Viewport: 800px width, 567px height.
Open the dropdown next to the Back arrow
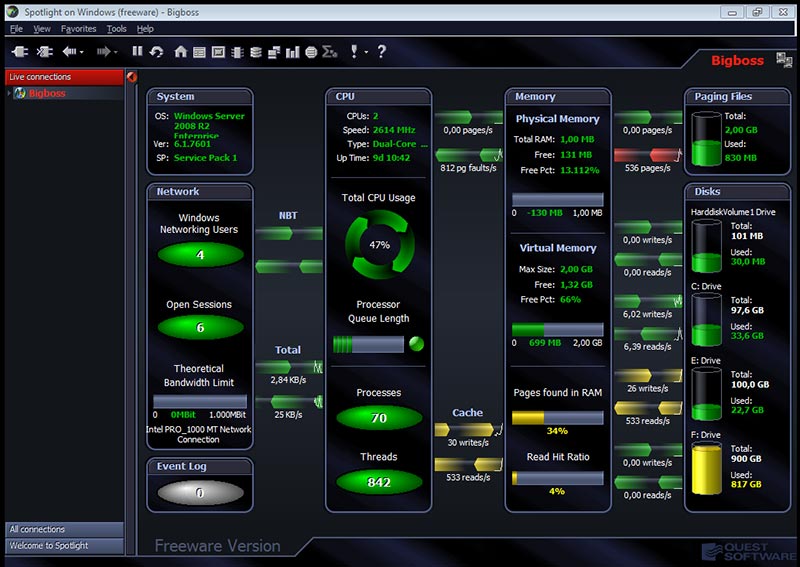pyautogui.click(x=82, y=52)
